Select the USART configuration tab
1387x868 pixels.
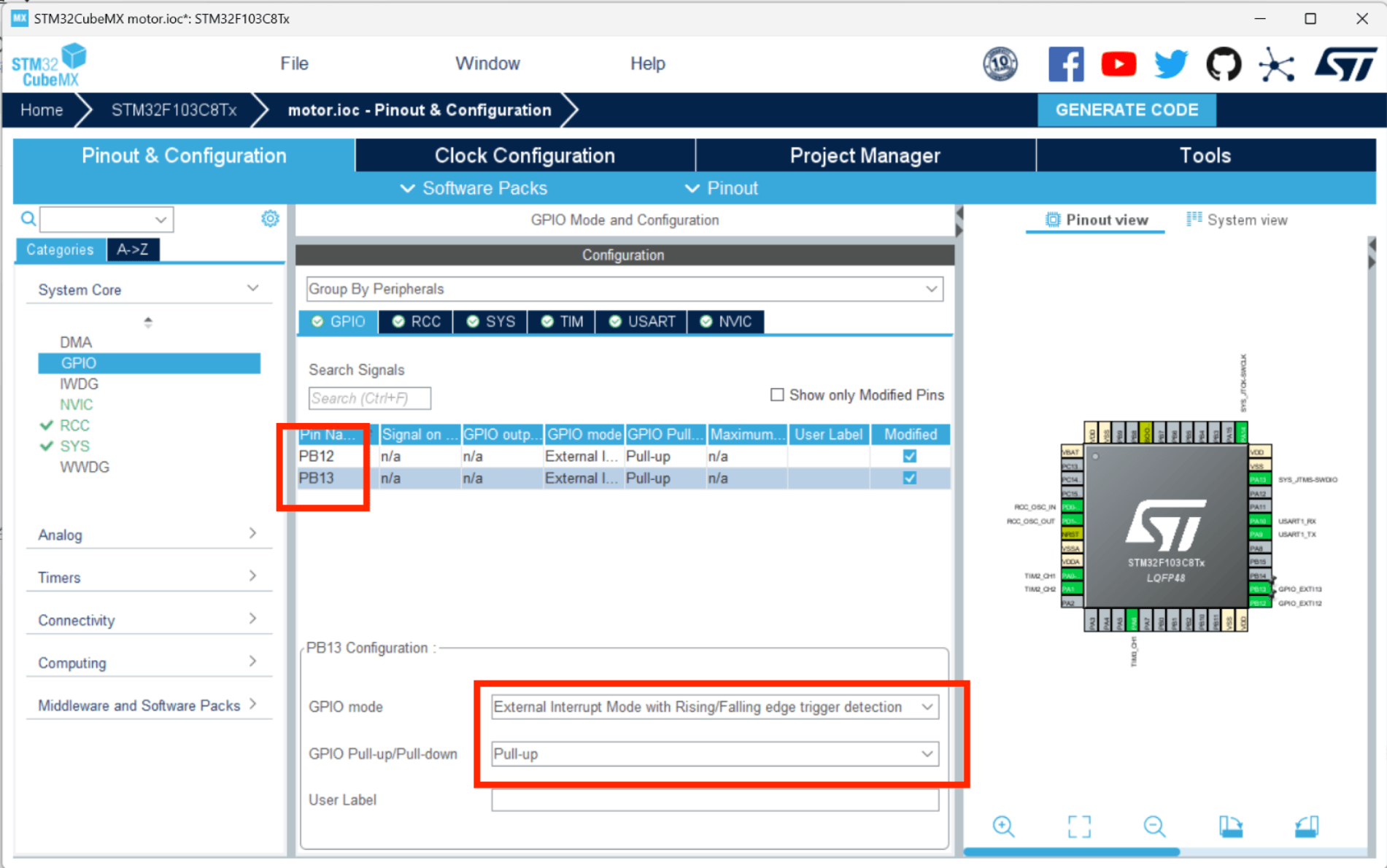click(x=641, y=322)
